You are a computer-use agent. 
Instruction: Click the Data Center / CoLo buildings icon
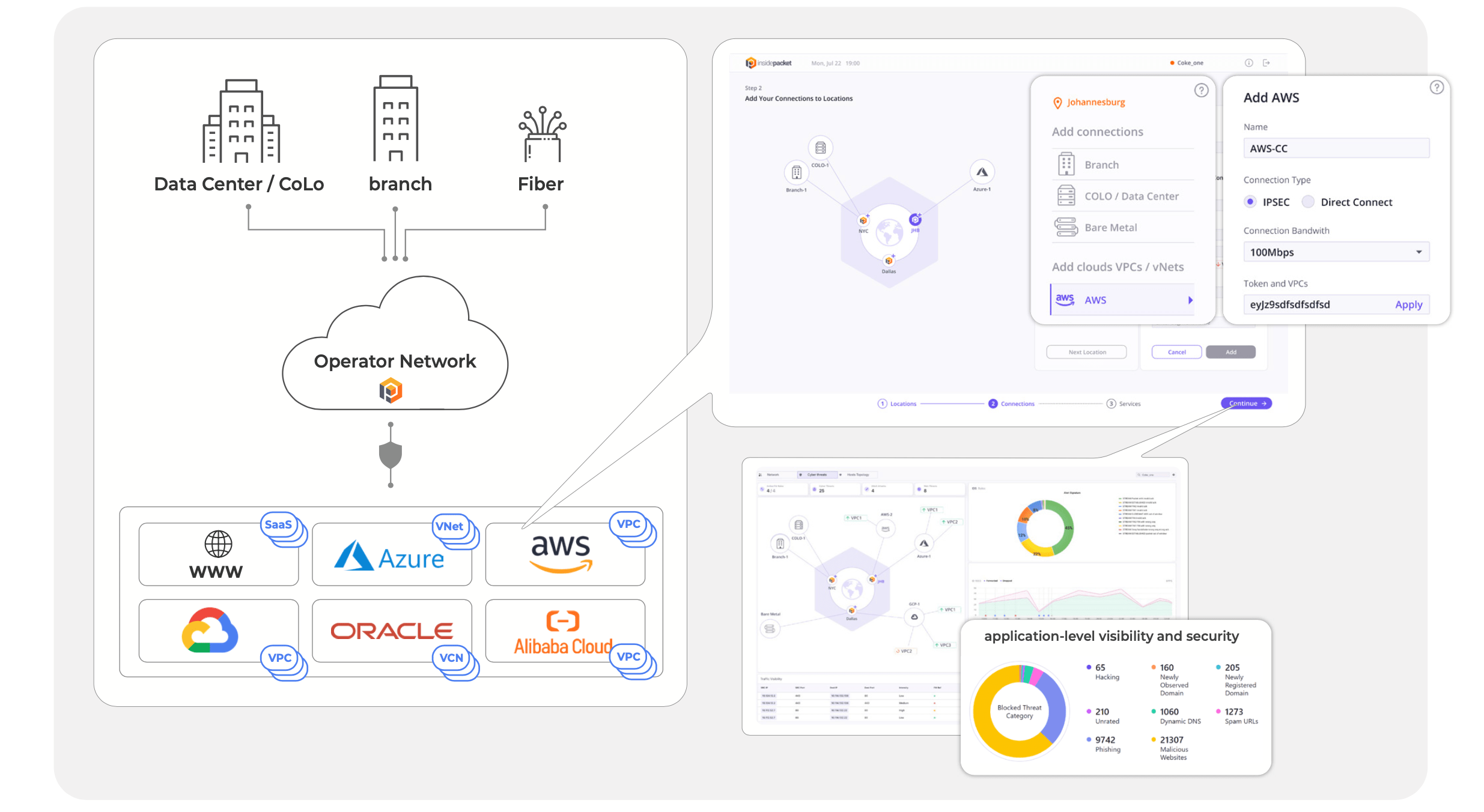click(242, 121)
